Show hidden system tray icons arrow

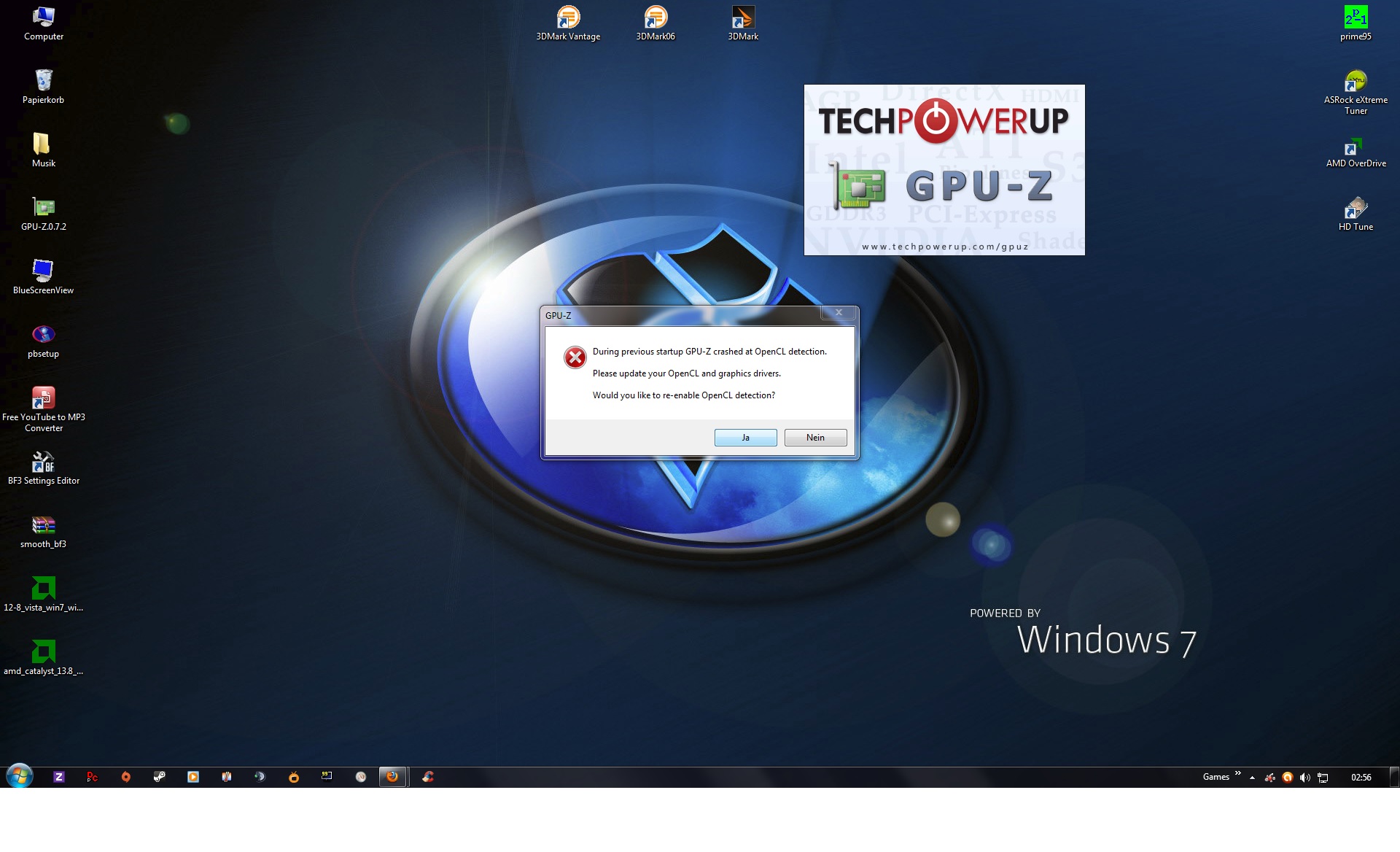tap(1252, 778)
